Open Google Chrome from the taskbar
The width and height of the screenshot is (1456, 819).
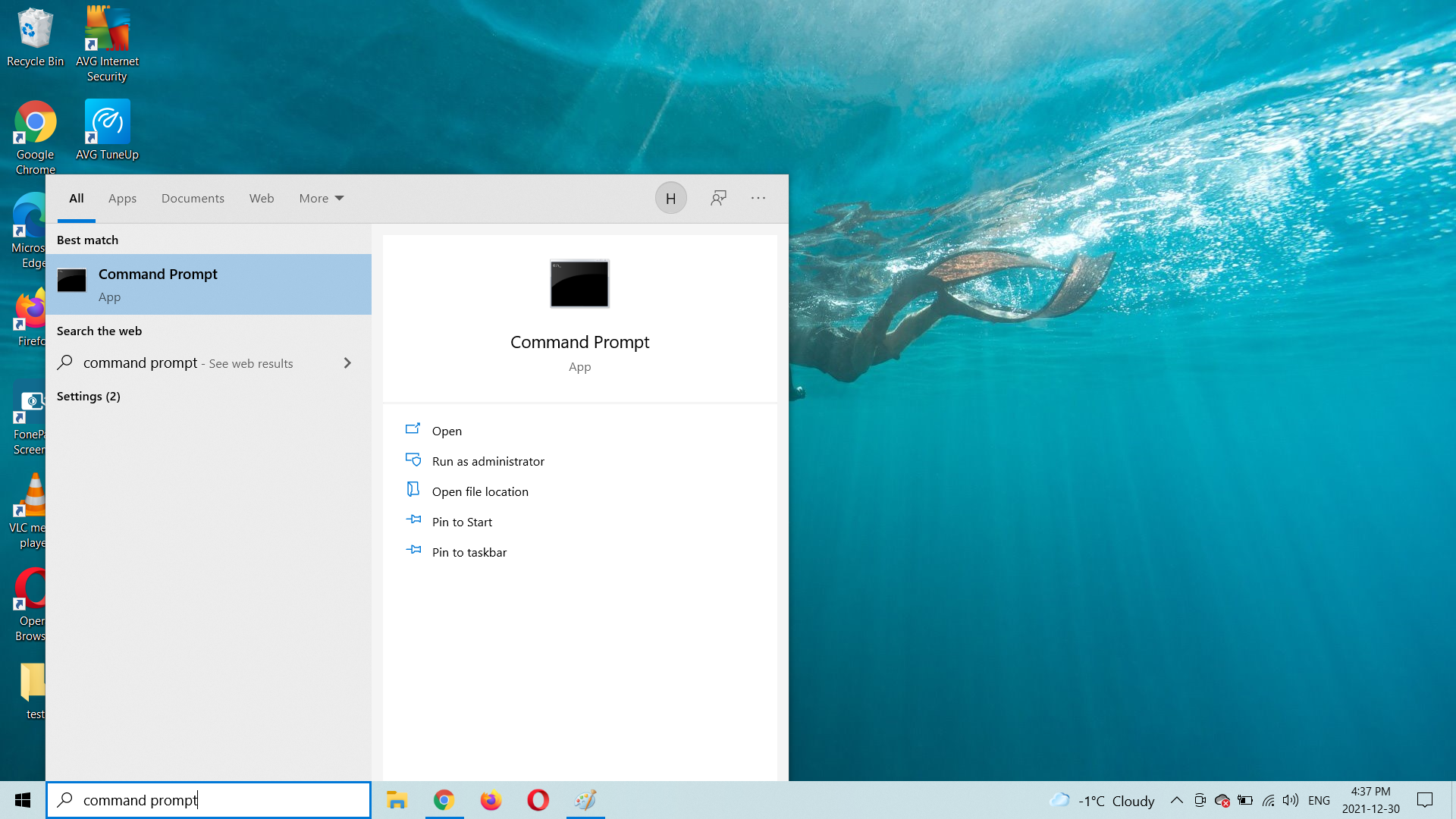point(444,800)
